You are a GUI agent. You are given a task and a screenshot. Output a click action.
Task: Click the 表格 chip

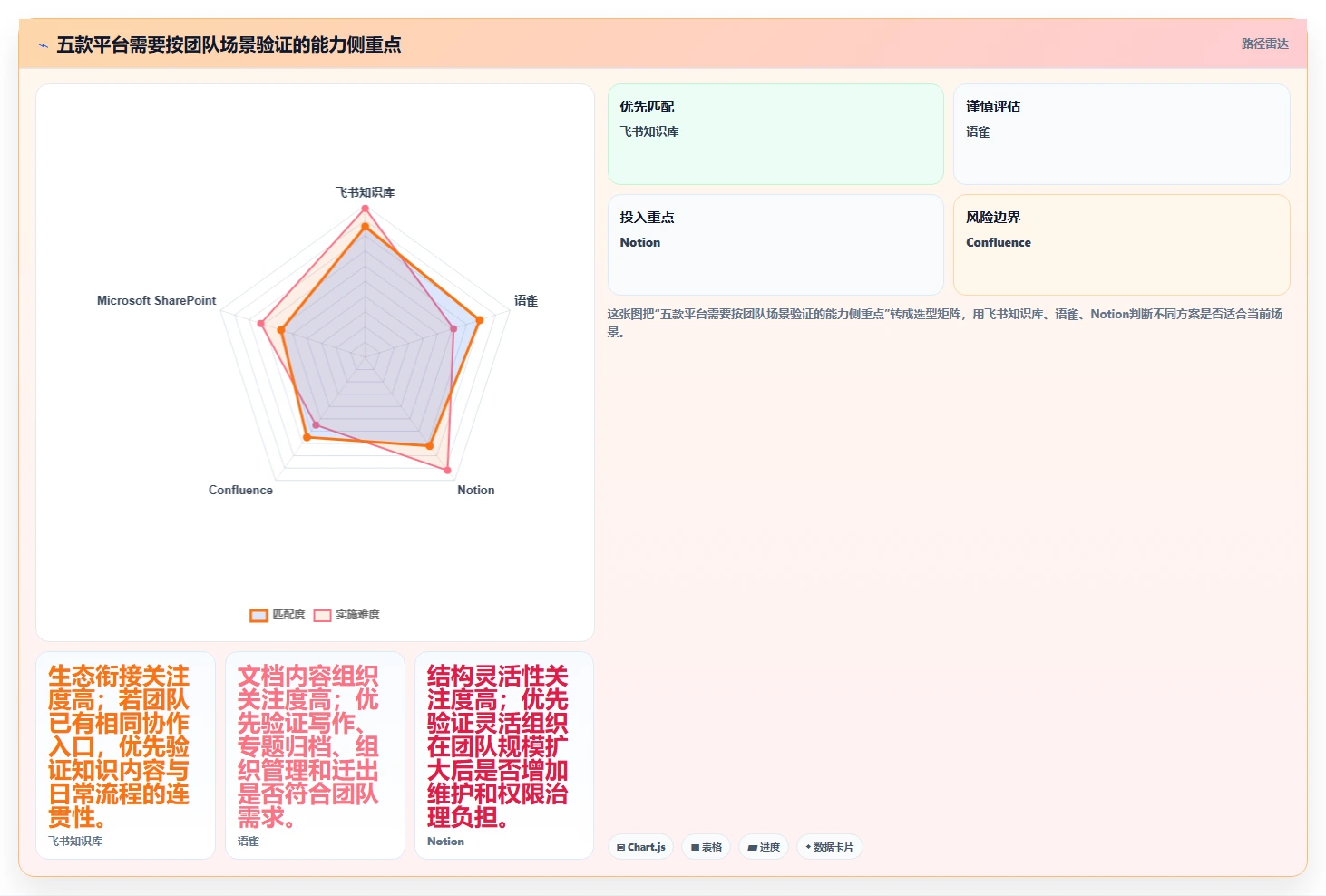pyautogui.click(x=706, y=847)
